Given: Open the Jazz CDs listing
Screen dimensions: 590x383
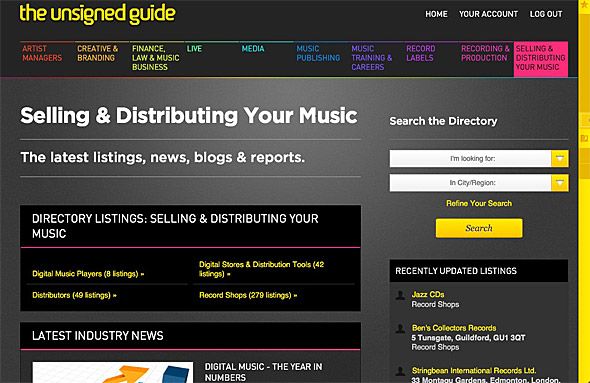Looking at the screenshot, I should [x=428, y=294].
